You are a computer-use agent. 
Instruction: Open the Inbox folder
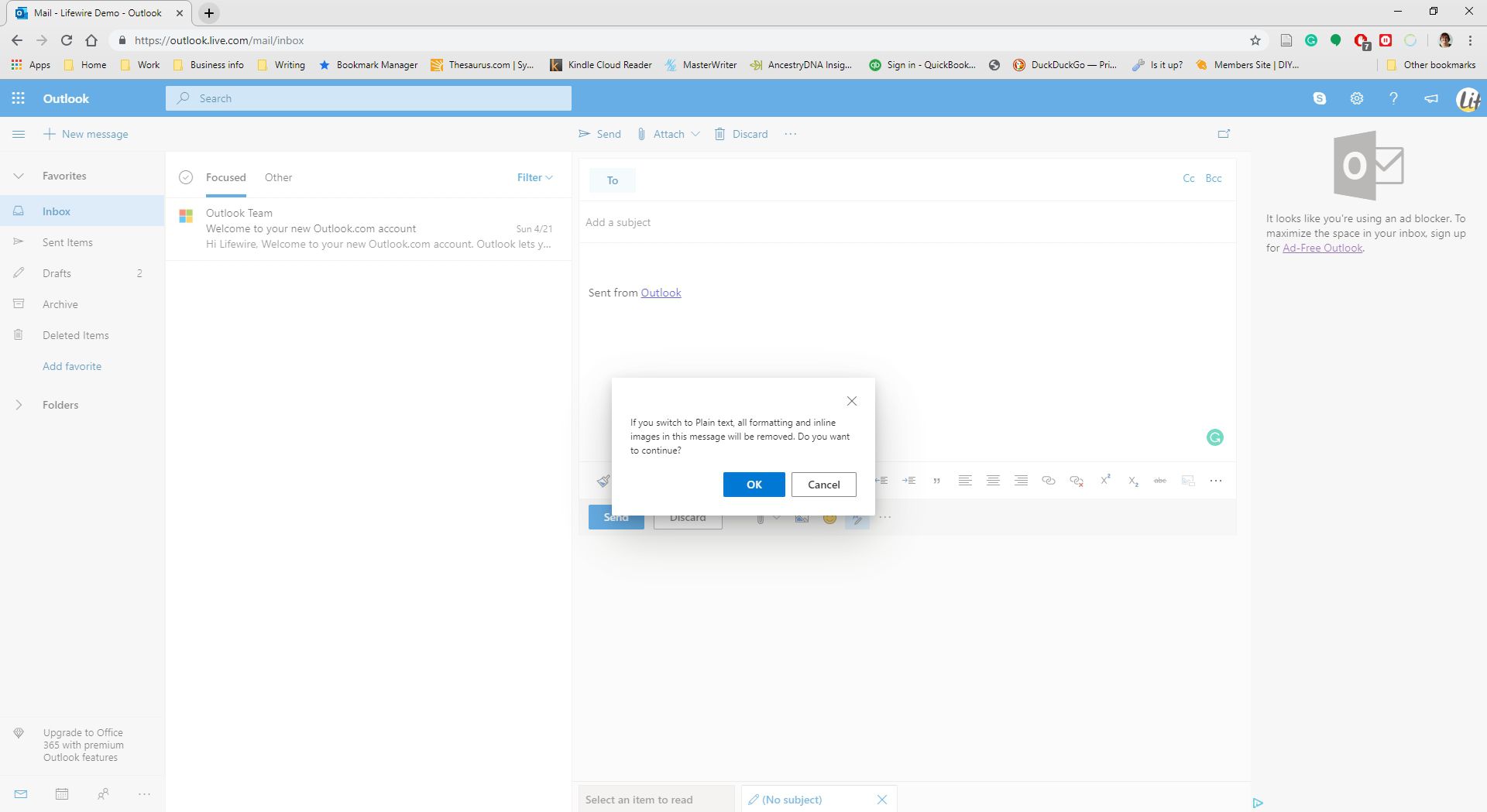click(82, 211)
